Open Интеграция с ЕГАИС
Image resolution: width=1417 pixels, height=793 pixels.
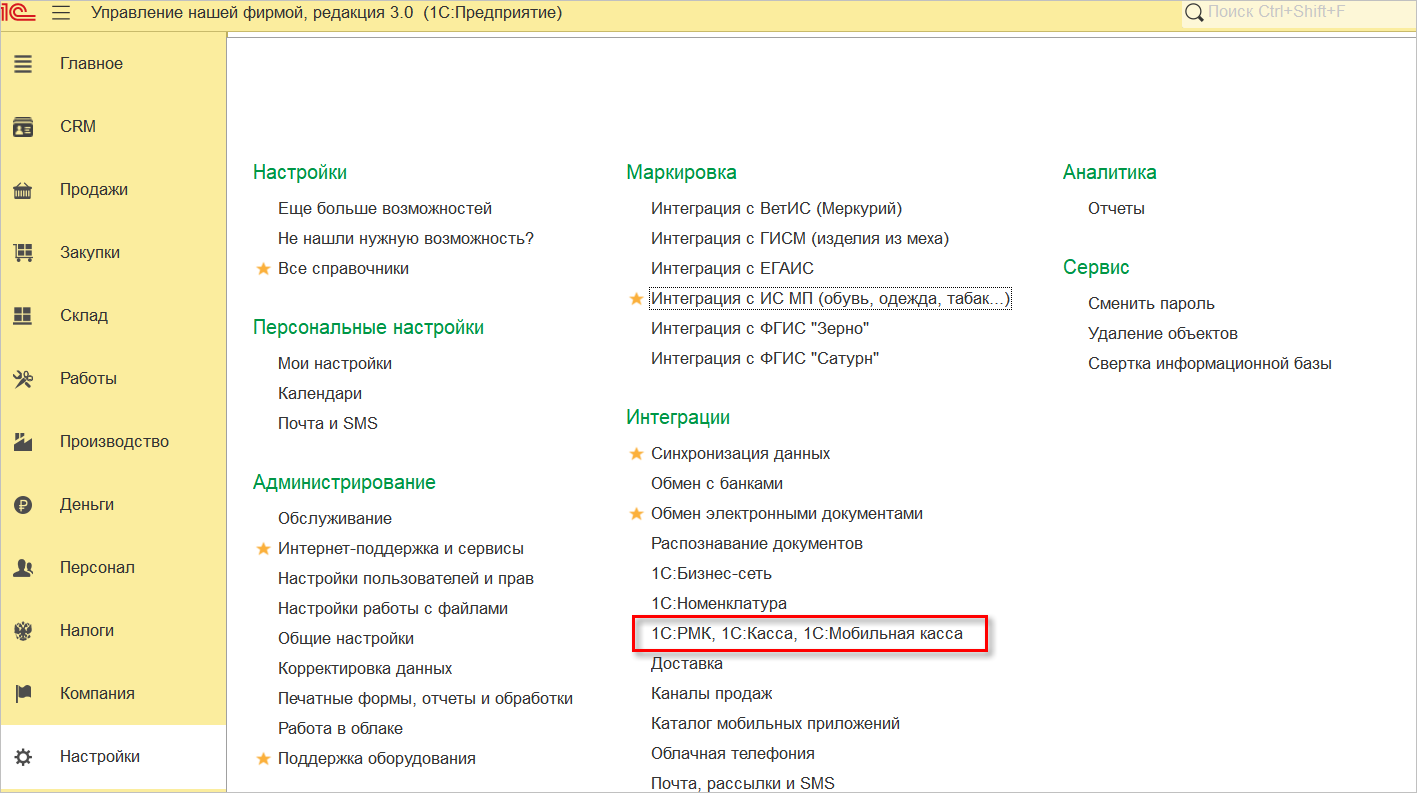click(732, 269)
